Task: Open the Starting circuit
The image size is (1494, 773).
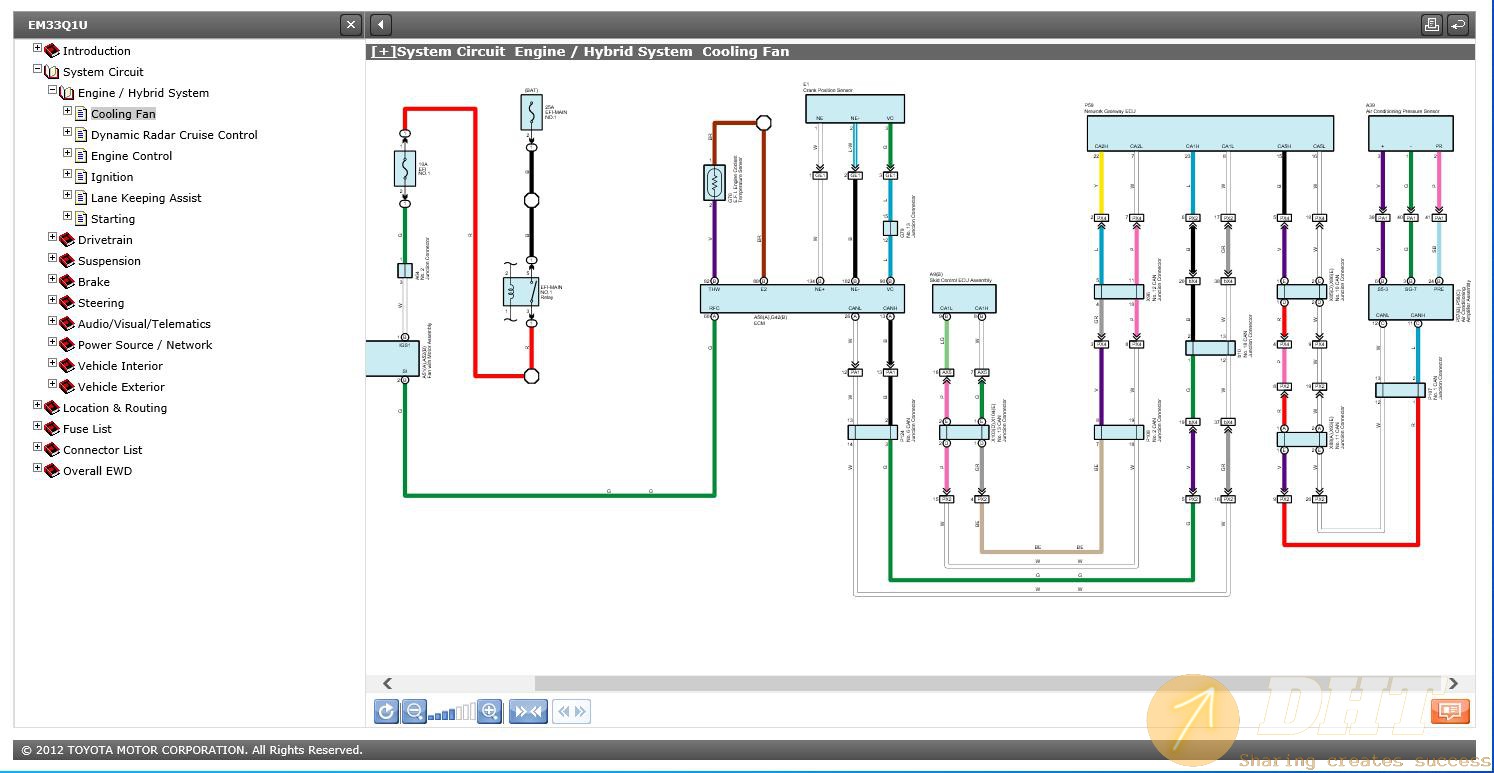Action: [113, 219]
